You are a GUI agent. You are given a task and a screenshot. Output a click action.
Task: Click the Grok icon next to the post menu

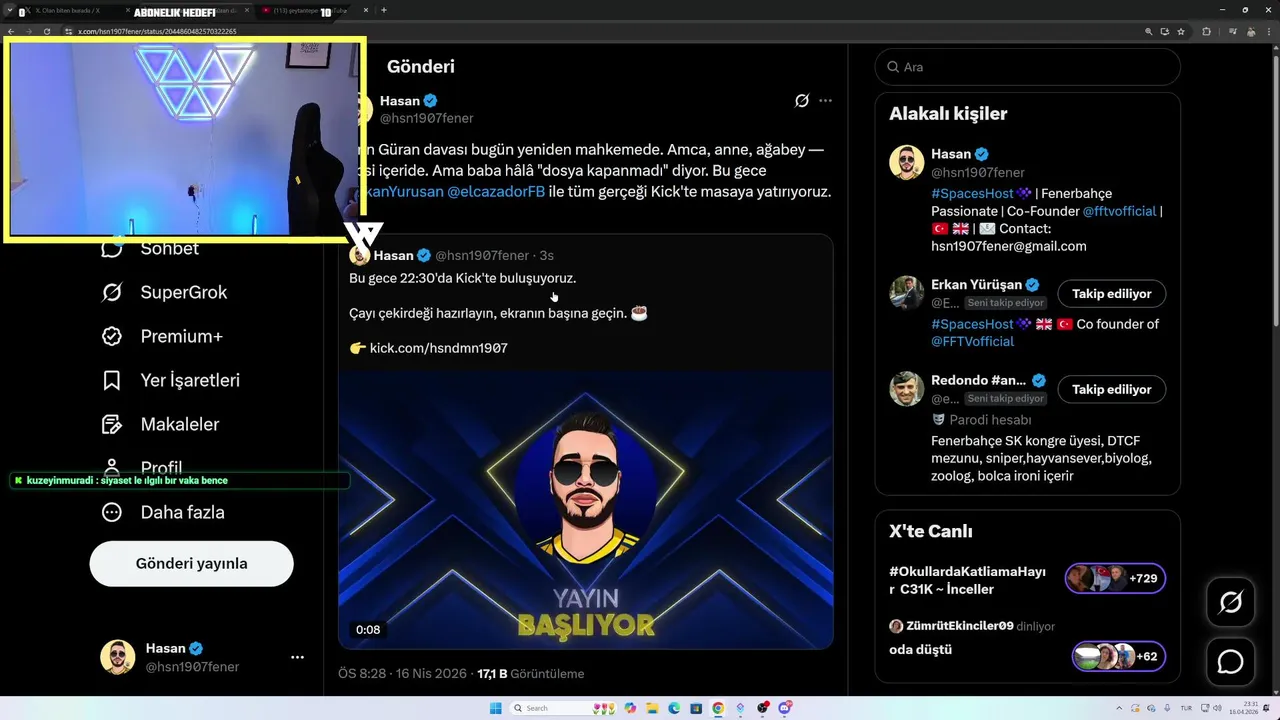[802, 100]
